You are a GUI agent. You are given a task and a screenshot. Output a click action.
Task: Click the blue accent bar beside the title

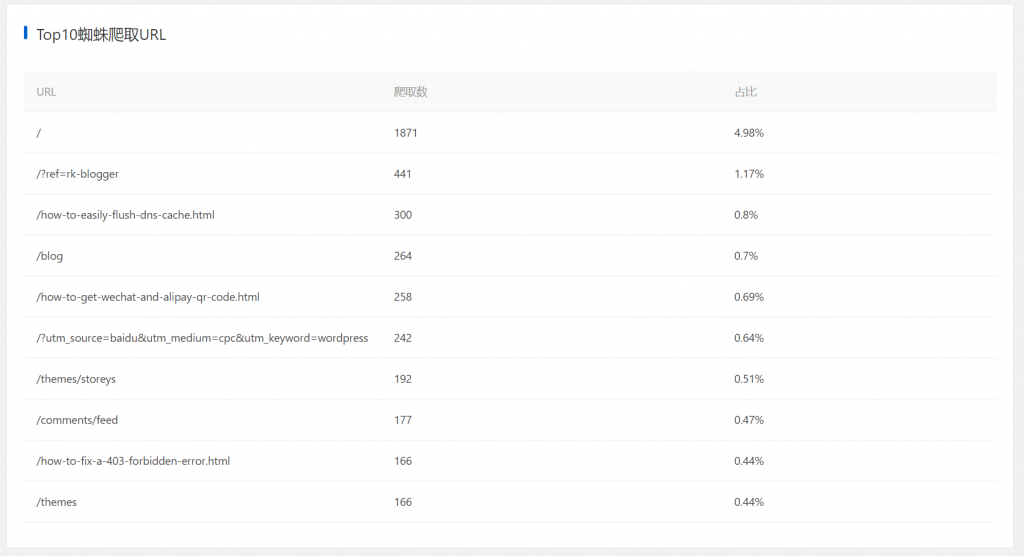pyautogui.click(x=26, y=34)
